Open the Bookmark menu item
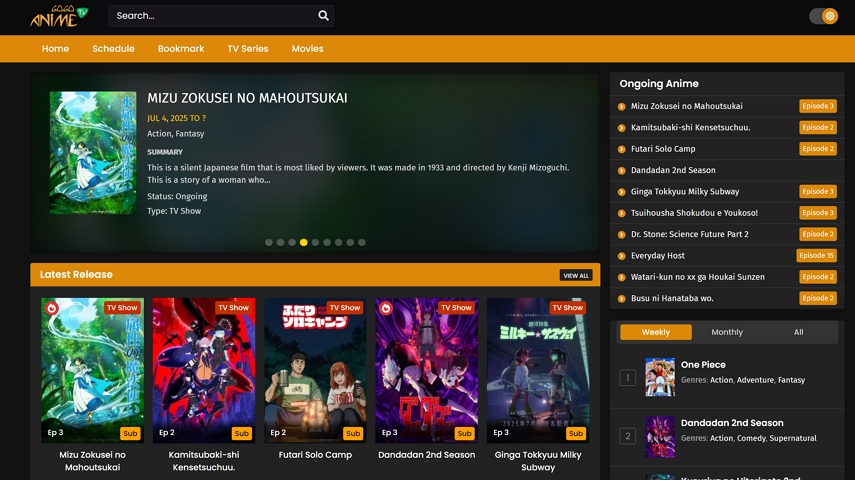Screen dimensions: 855x480 pos(181,49)
